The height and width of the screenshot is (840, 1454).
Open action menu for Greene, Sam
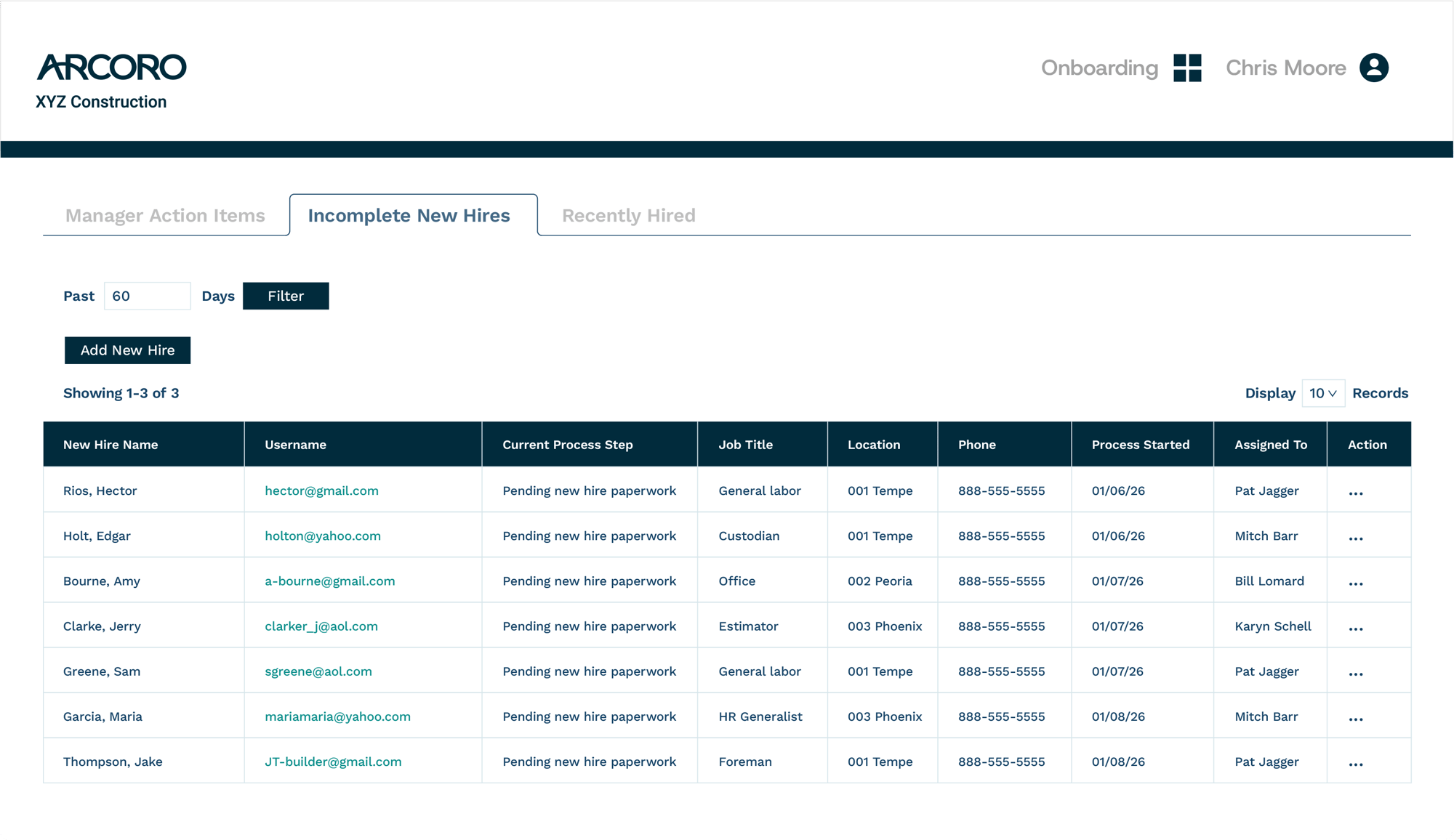1356,674
